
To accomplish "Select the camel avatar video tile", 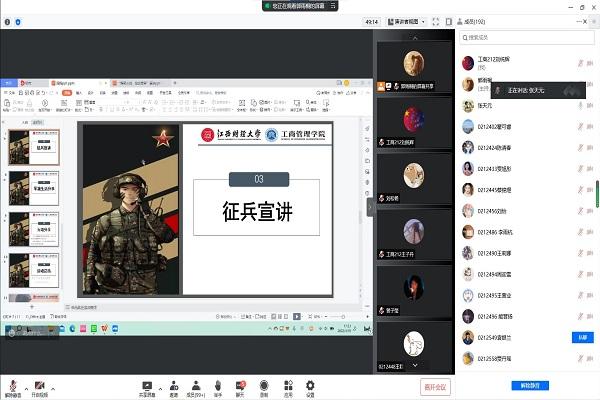I will [414, 67].
